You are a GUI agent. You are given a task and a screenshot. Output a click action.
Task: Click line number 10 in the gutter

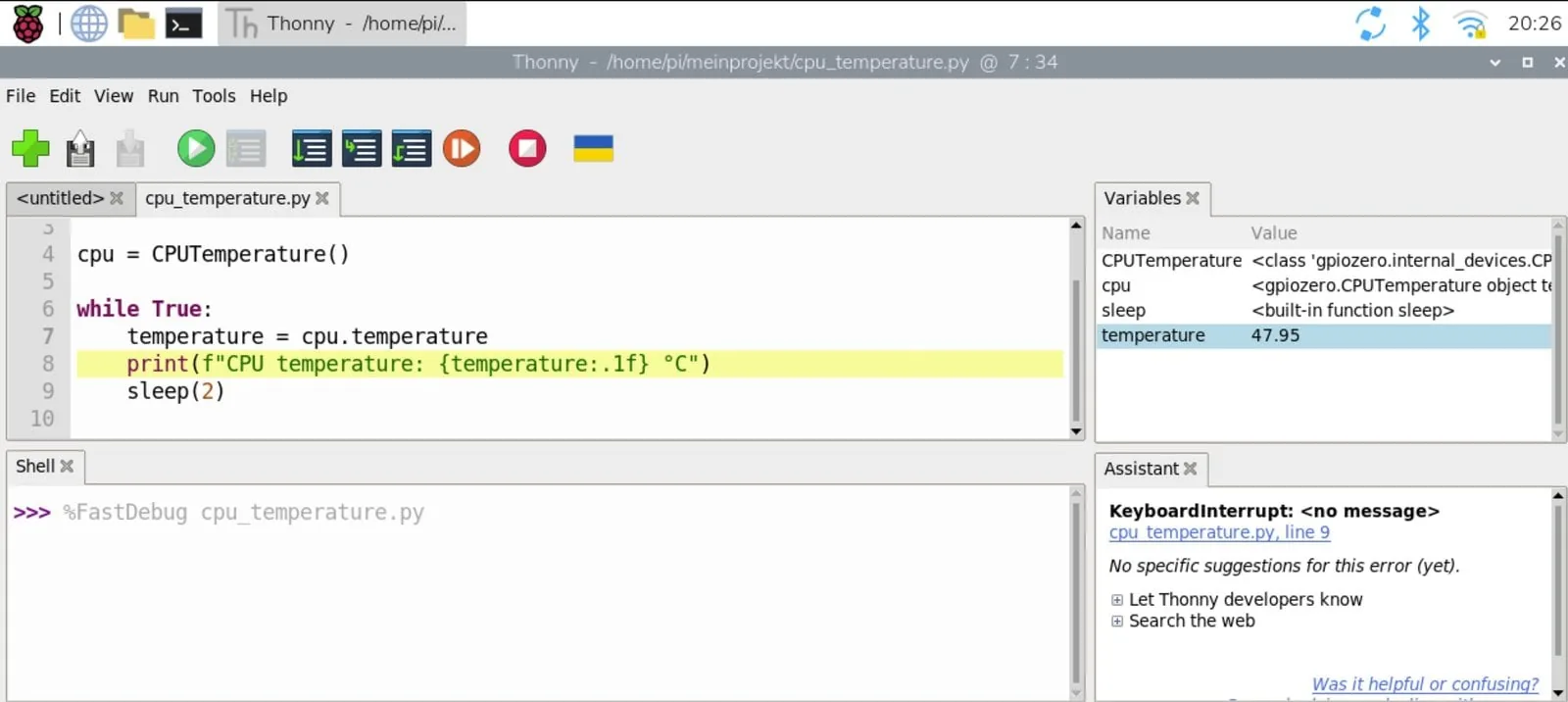(42, 419)
